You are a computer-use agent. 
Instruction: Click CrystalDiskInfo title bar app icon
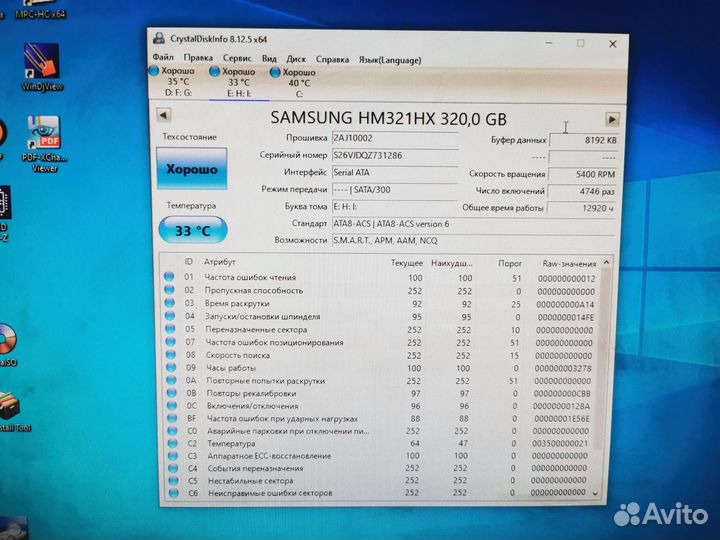159,38
